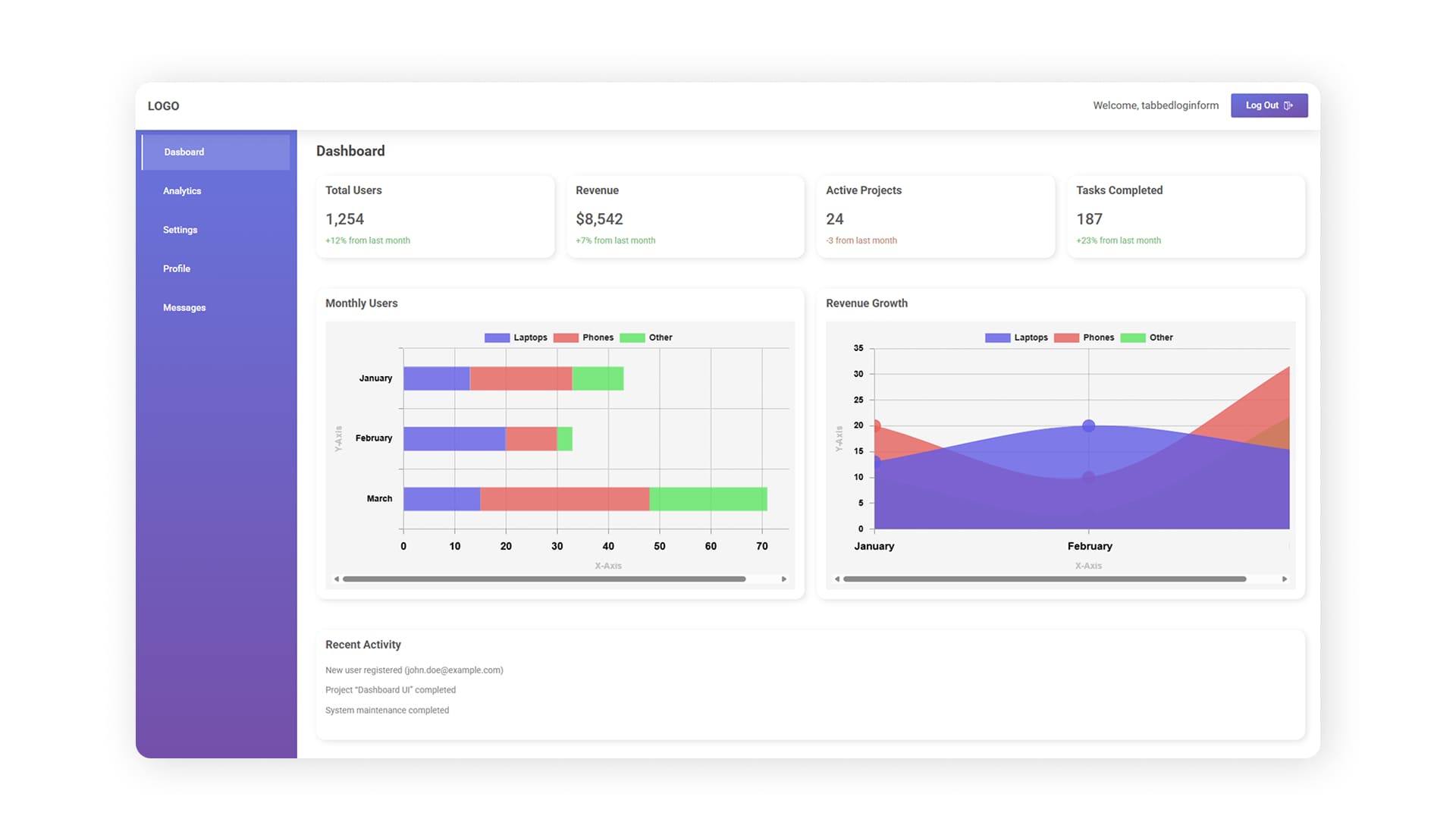Click right scroll arrow under Revenue Growth chart
This screenshot has width=1456, height=819.
click(x=1284, y=579)
